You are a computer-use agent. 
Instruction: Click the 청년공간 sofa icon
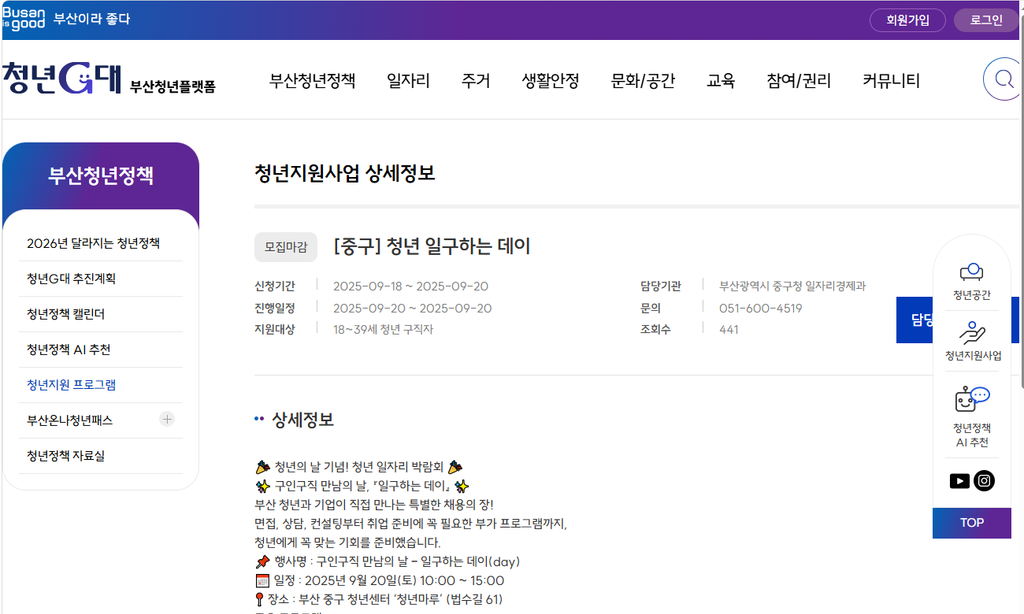972,272
